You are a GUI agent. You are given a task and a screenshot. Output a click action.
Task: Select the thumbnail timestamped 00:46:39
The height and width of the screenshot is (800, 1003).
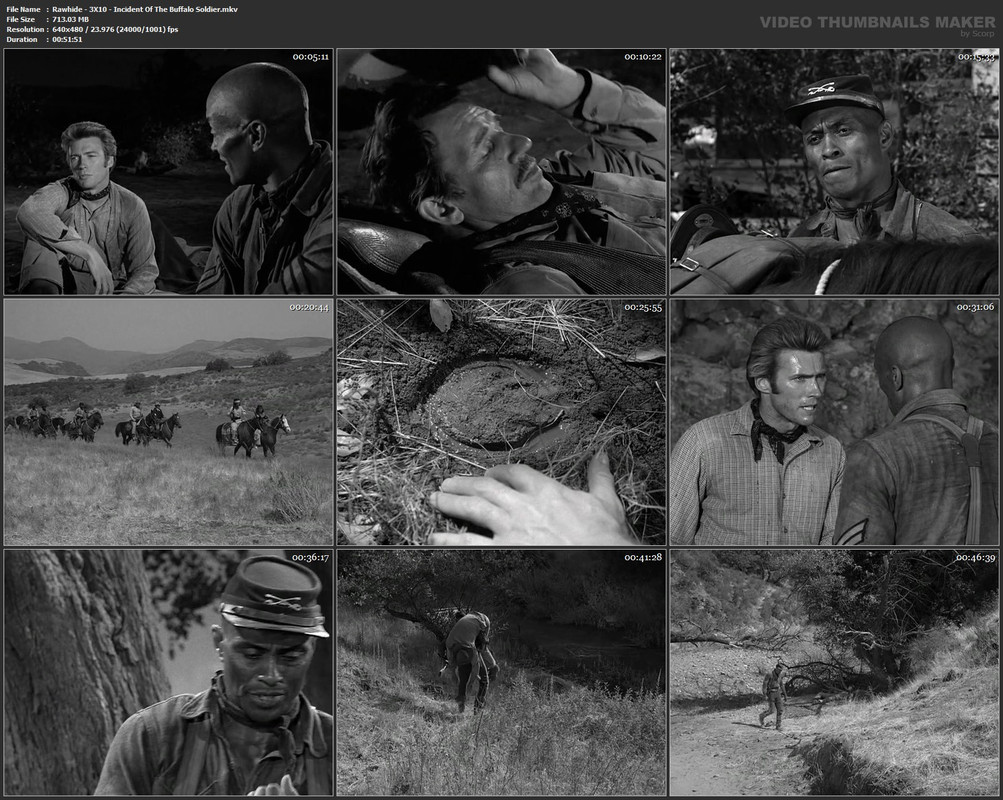tap(834, 672)
